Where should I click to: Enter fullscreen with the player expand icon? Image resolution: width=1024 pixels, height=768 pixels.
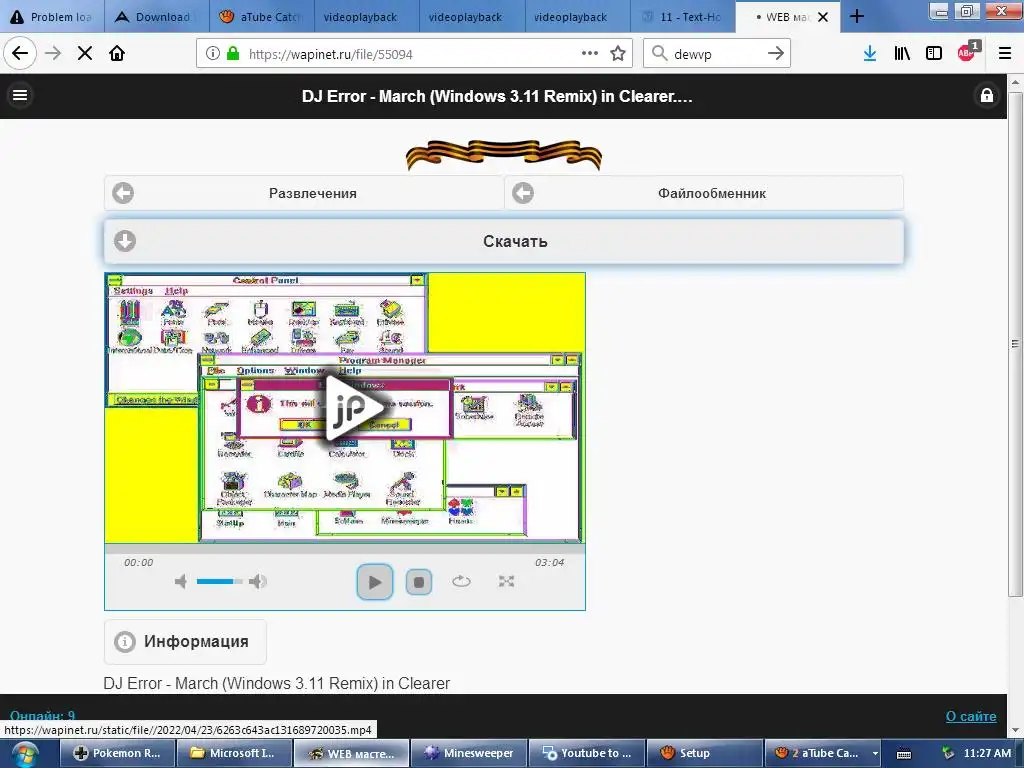click(x=506, y=581)
